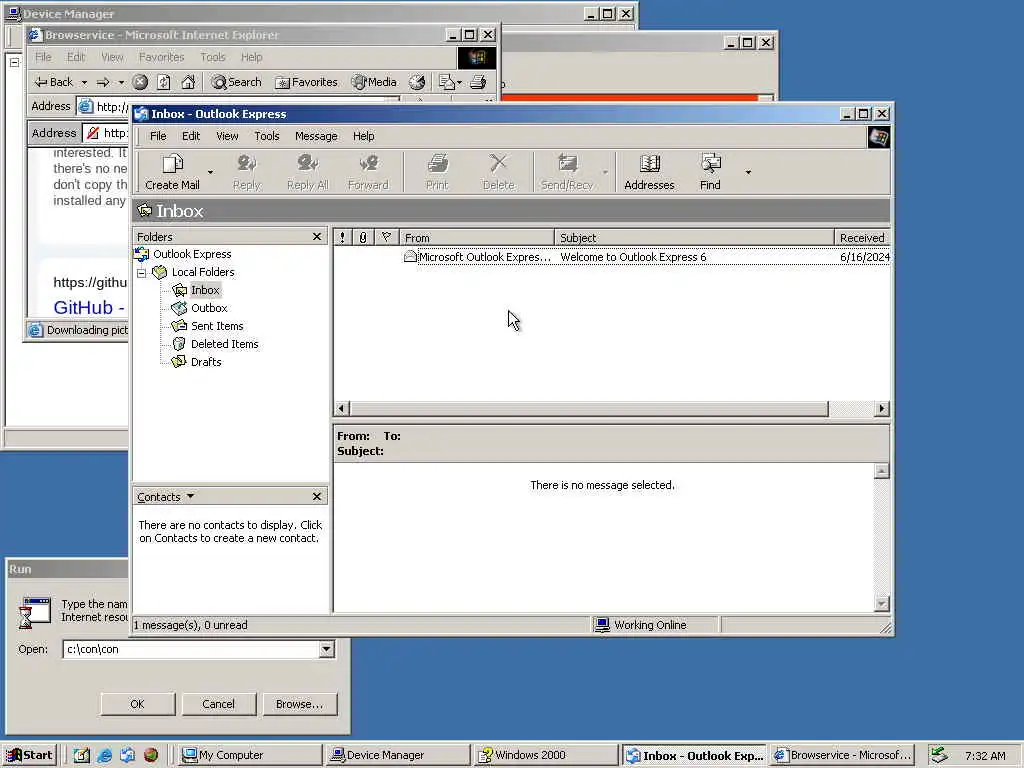Open the Favorites menu in Internet Explorer
The height and width of the screenshot is (768, 1024).
161,57
